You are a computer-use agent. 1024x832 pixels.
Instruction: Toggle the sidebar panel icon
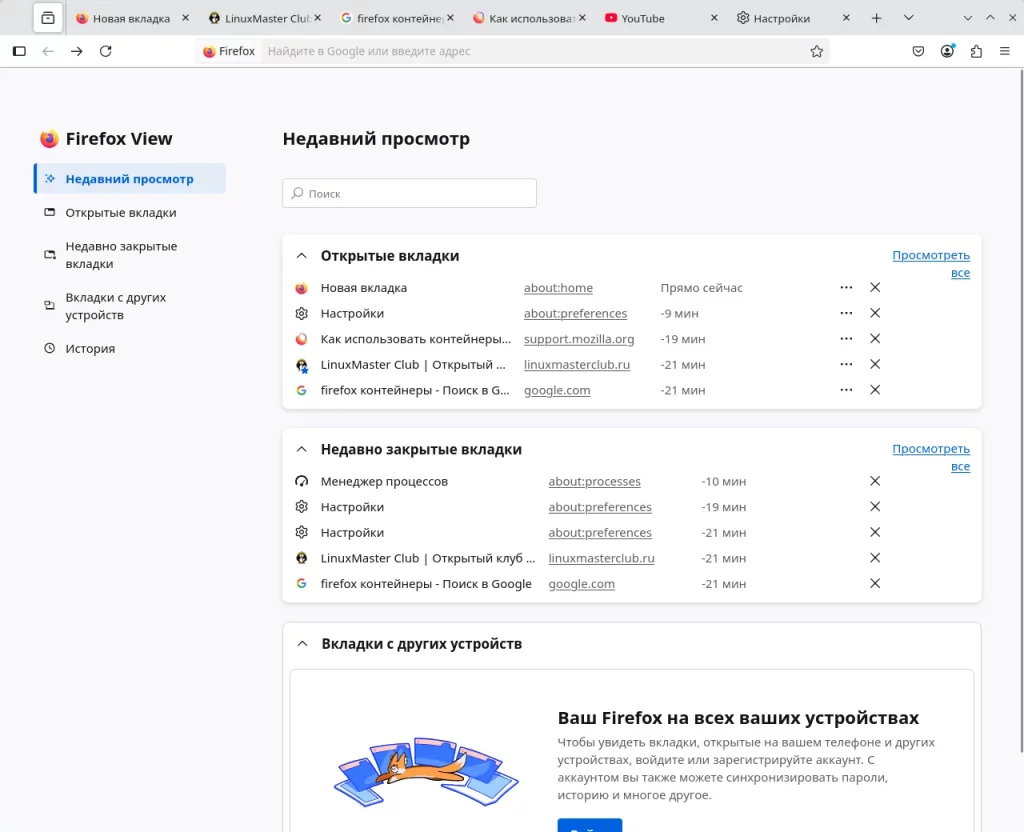point(20,51)
